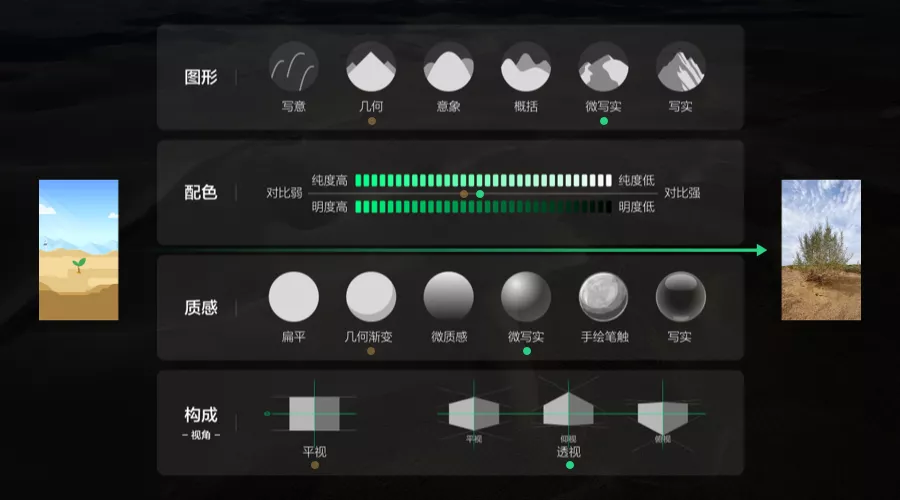Click the 纯度 saturation gradient bar
The height and width of the screenshot is (500, 900).
pos(483,180)
